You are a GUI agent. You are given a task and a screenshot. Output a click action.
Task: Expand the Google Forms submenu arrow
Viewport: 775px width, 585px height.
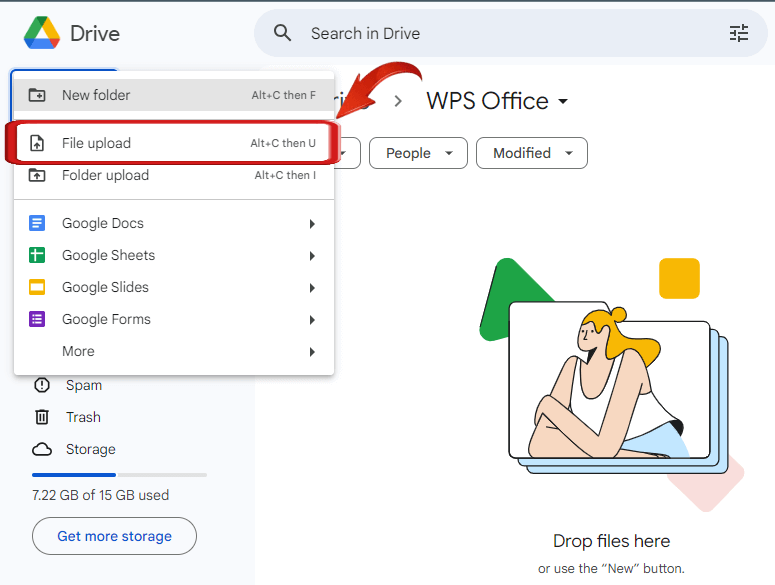[x=312, y=320]
